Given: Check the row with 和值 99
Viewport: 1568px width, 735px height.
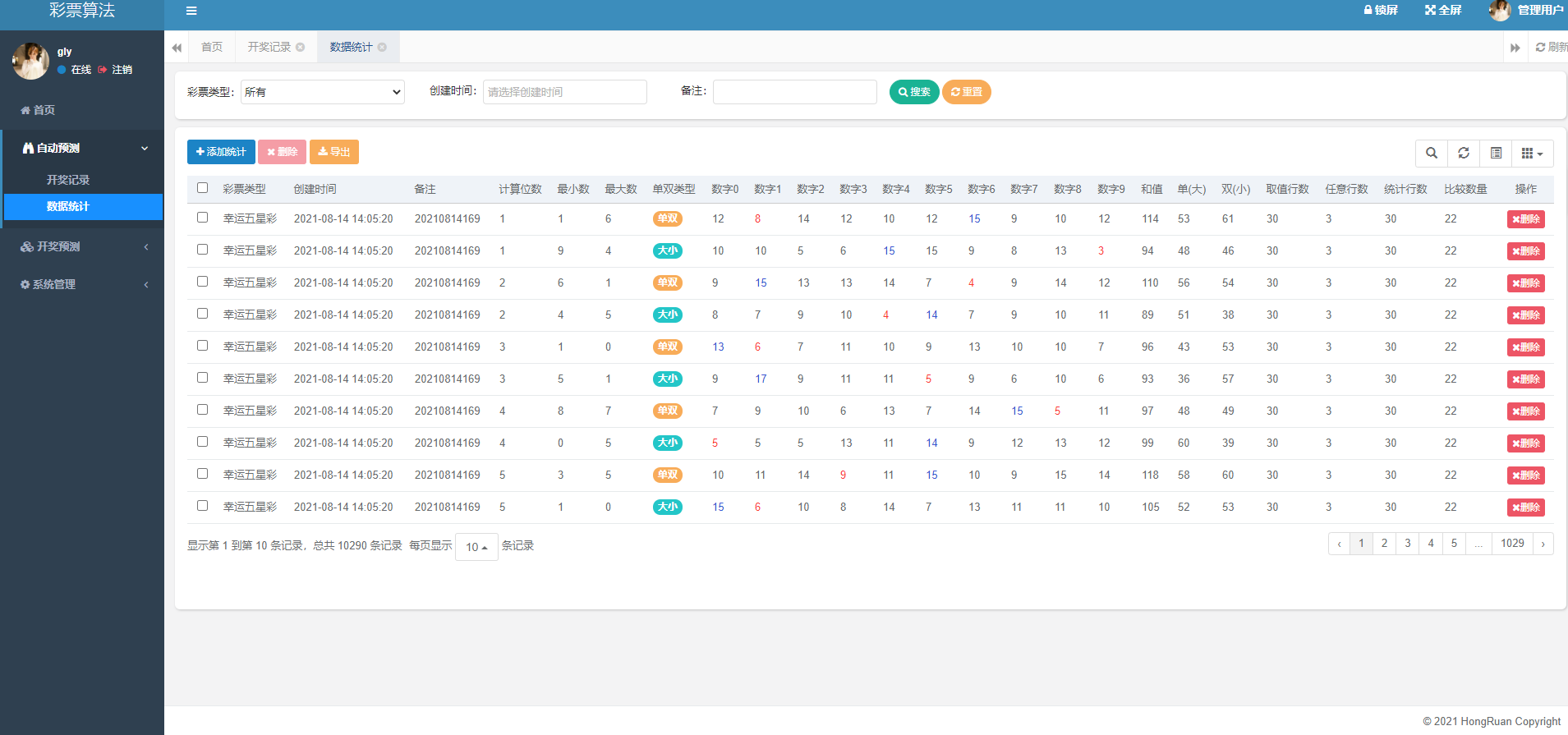Looking at the screenshot, I should 203,442.
